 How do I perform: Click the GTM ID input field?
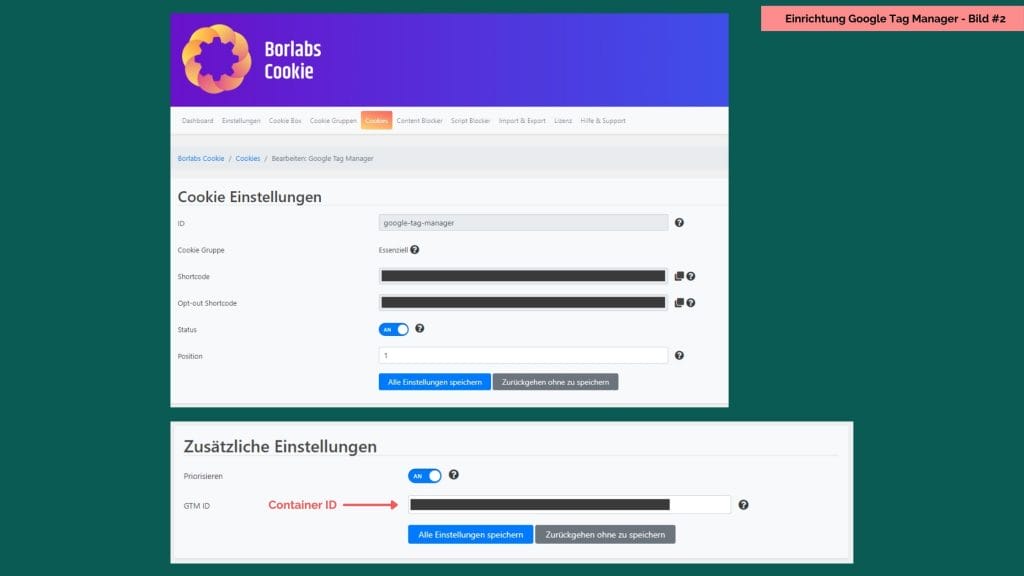click(x=569, y=505)
